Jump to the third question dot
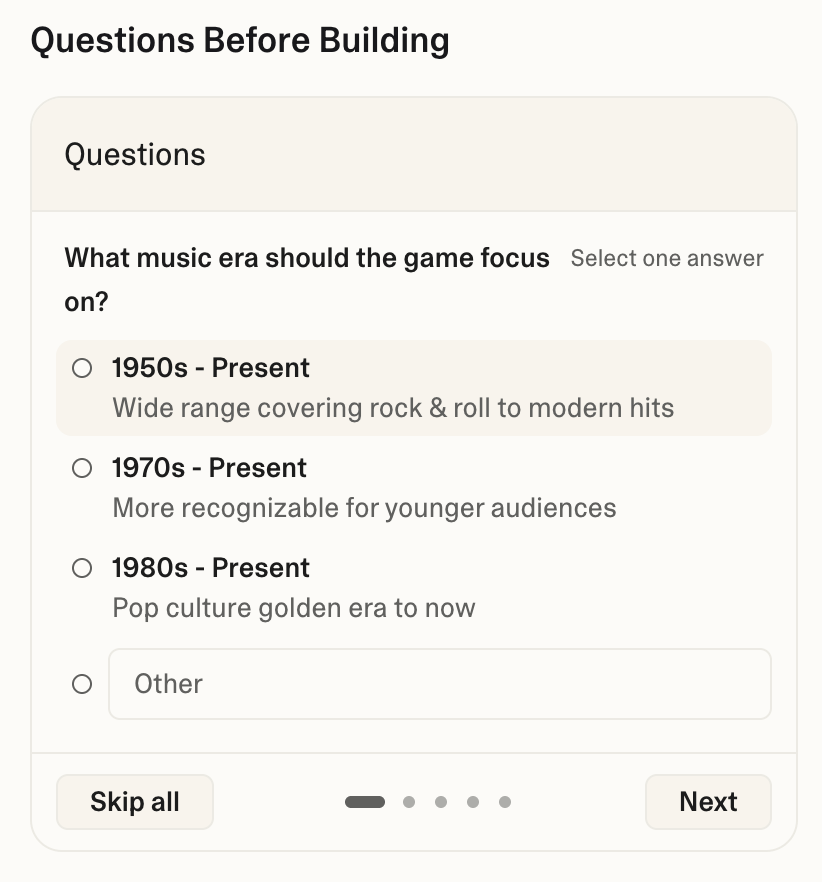The image size is (822, 882). (441, 802)
